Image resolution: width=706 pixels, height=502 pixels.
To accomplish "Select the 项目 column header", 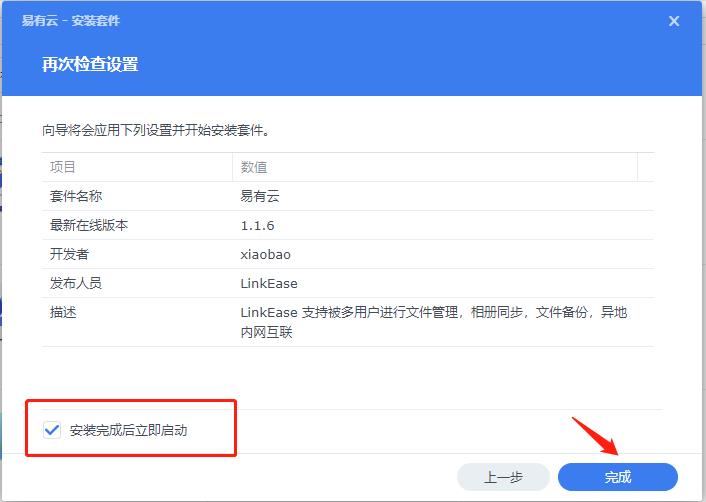I will [x=137, y=167].
